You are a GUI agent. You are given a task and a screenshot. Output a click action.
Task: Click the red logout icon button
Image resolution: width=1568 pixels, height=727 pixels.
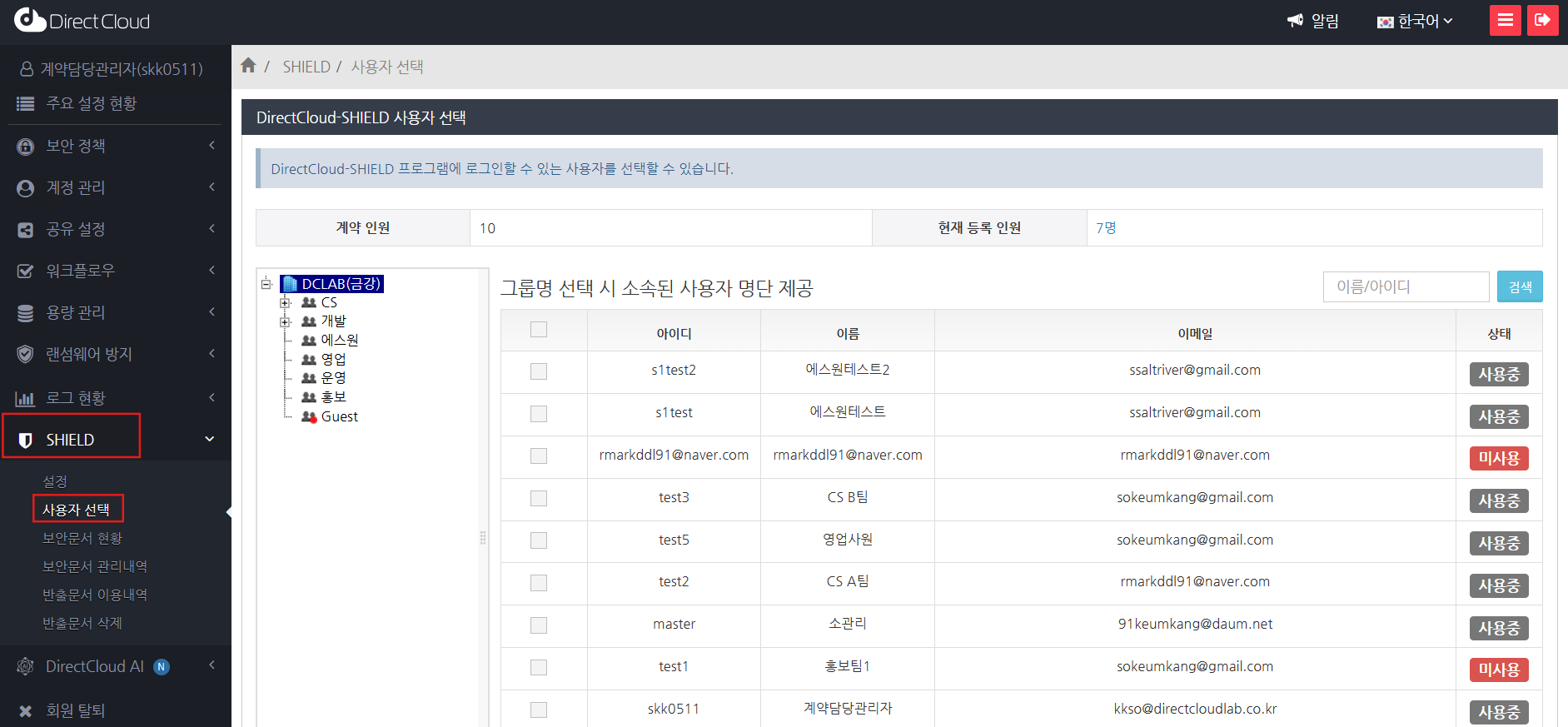tap(1542, 21)
